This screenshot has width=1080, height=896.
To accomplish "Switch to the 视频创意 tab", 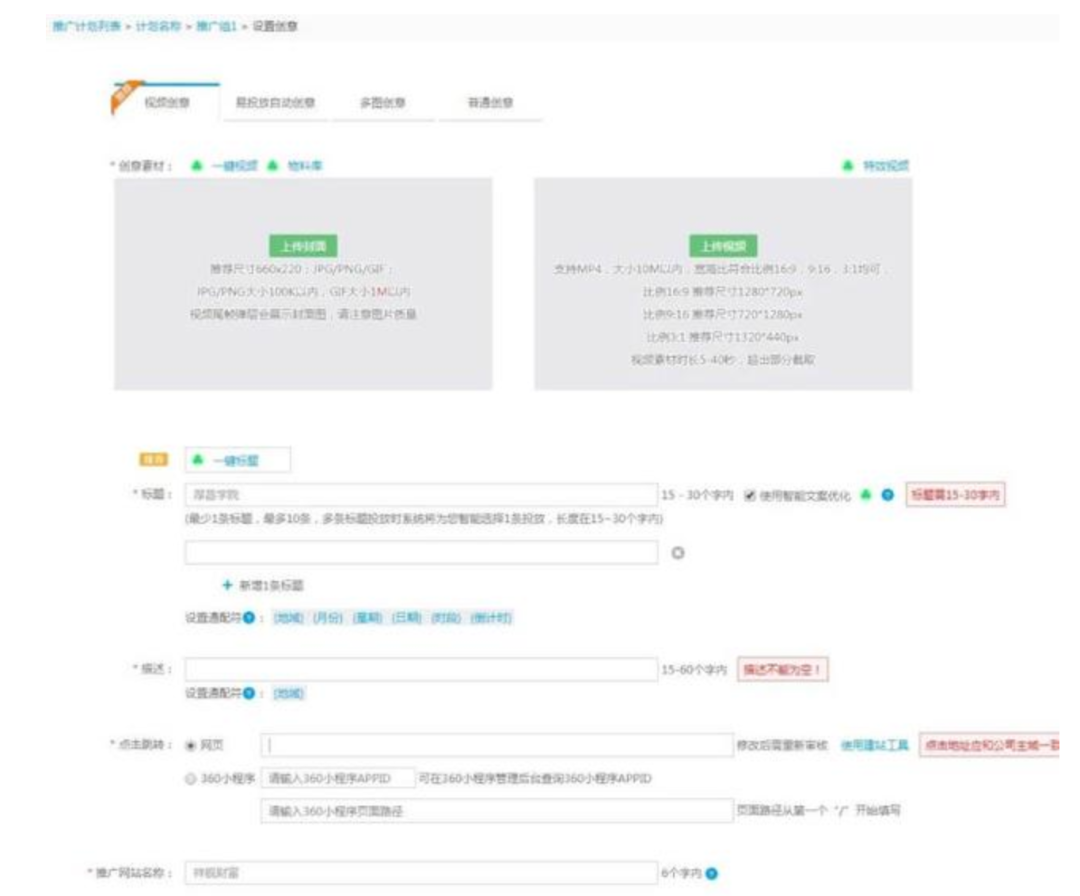I will coord(167,103).
